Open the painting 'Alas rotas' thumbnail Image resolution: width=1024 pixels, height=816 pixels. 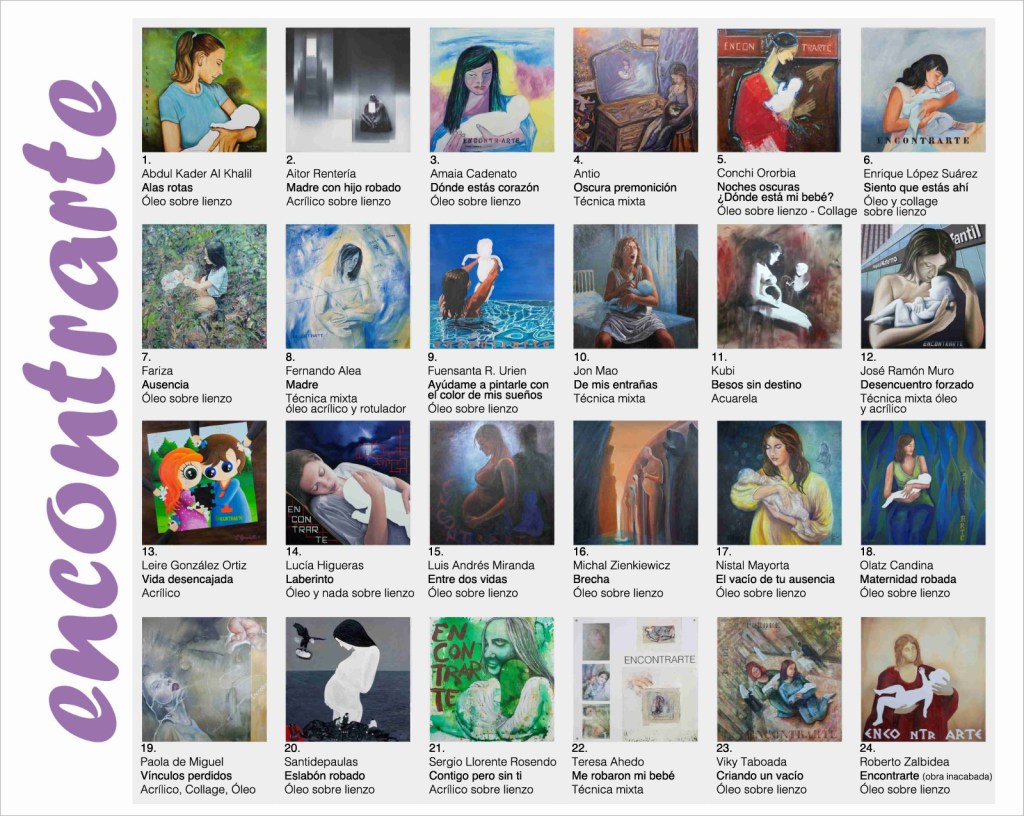click(204, 89)
